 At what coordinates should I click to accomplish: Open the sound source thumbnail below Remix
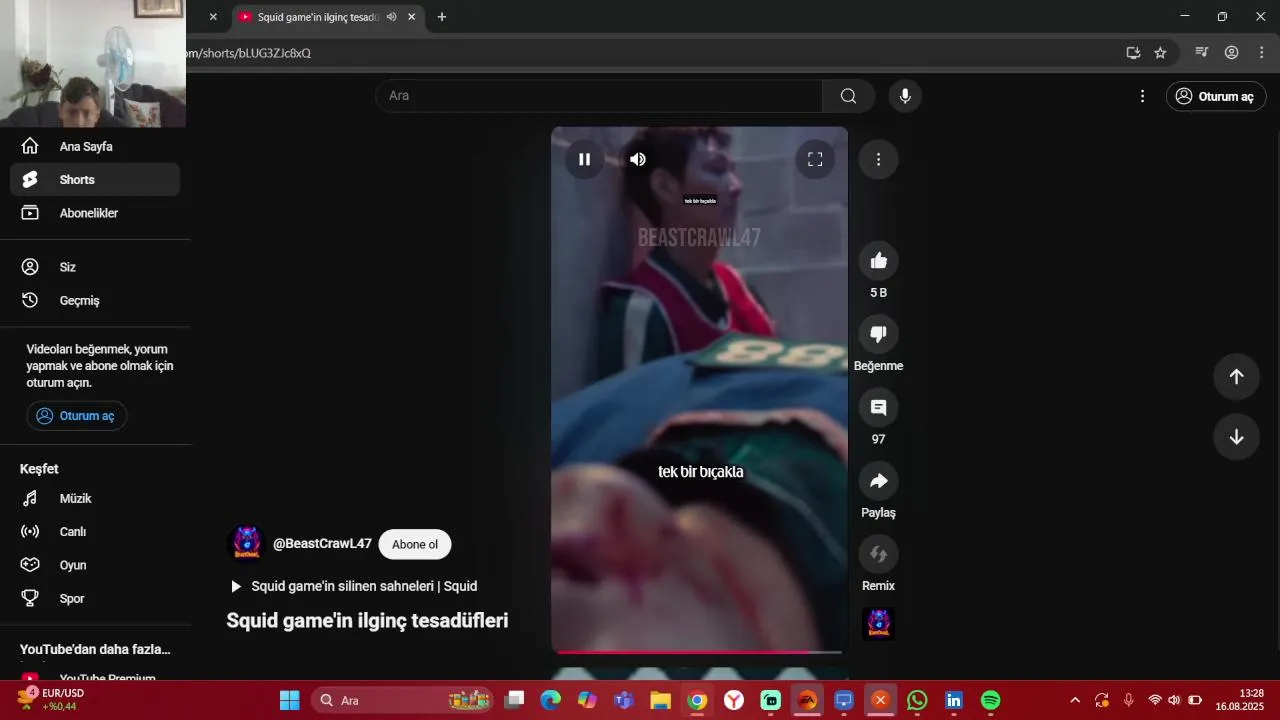tap(879, 623)
